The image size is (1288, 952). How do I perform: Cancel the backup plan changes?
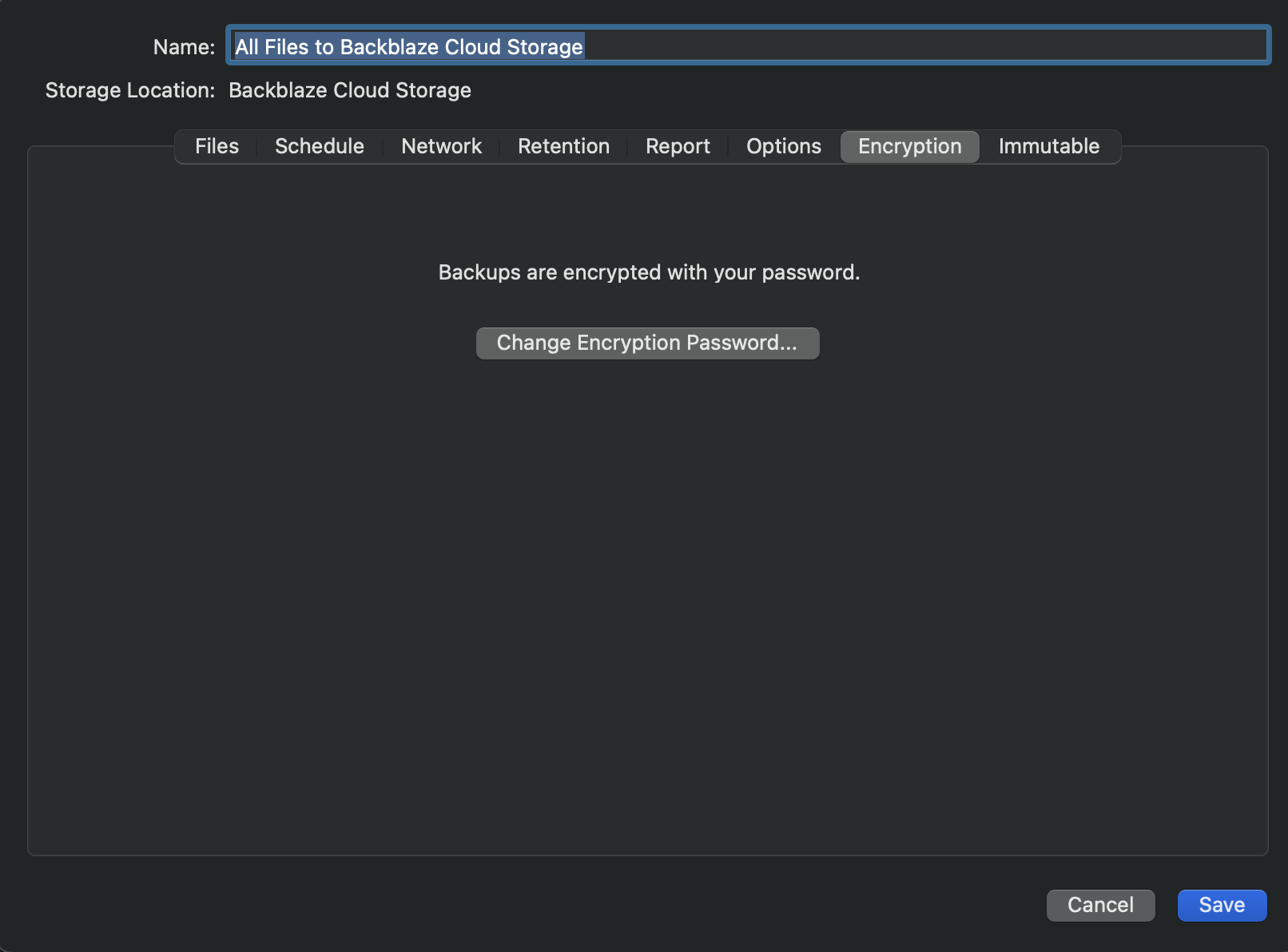(1100, 905)
